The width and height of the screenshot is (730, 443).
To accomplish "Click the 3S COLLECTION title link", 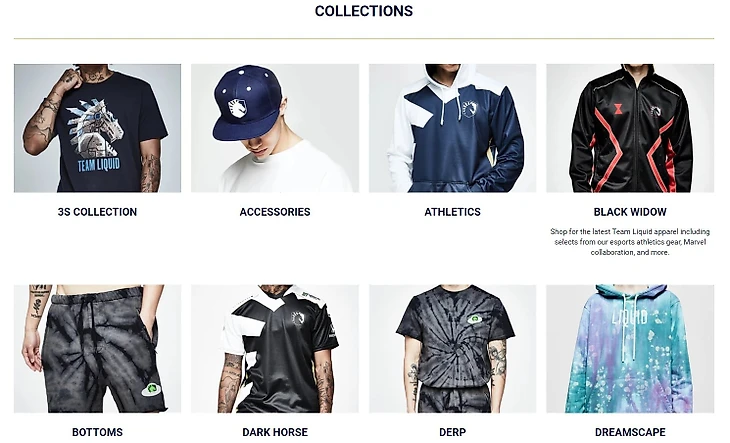I will (97, 212).
